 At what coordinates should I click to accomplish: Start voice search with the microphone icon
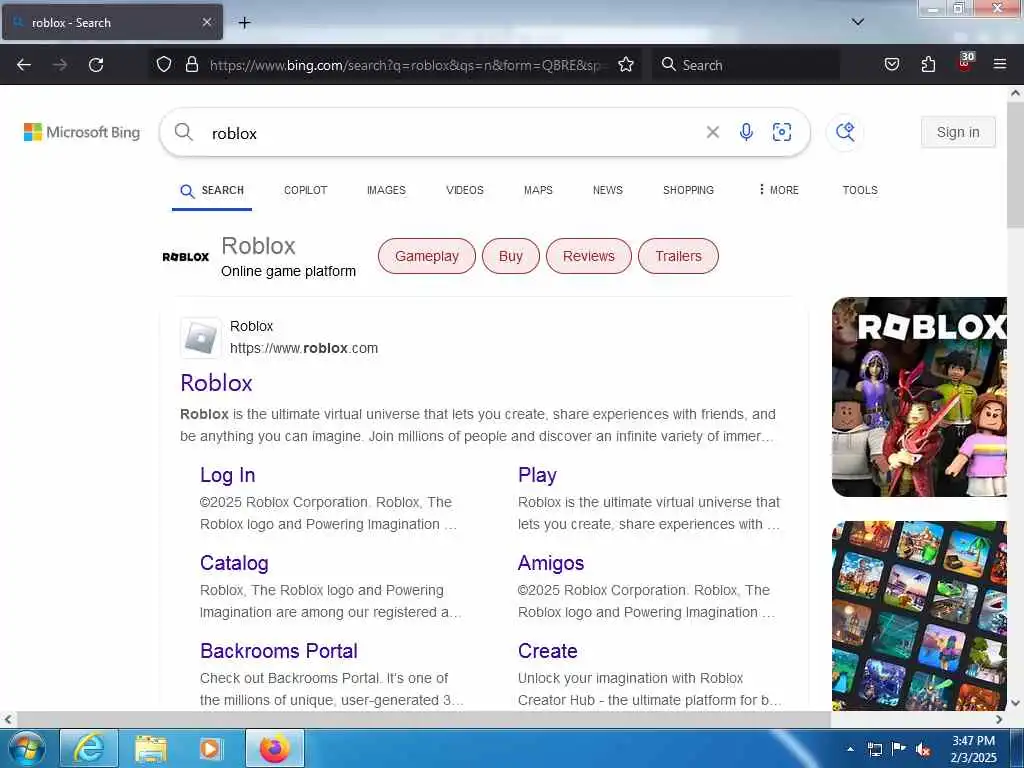[746, 132]
